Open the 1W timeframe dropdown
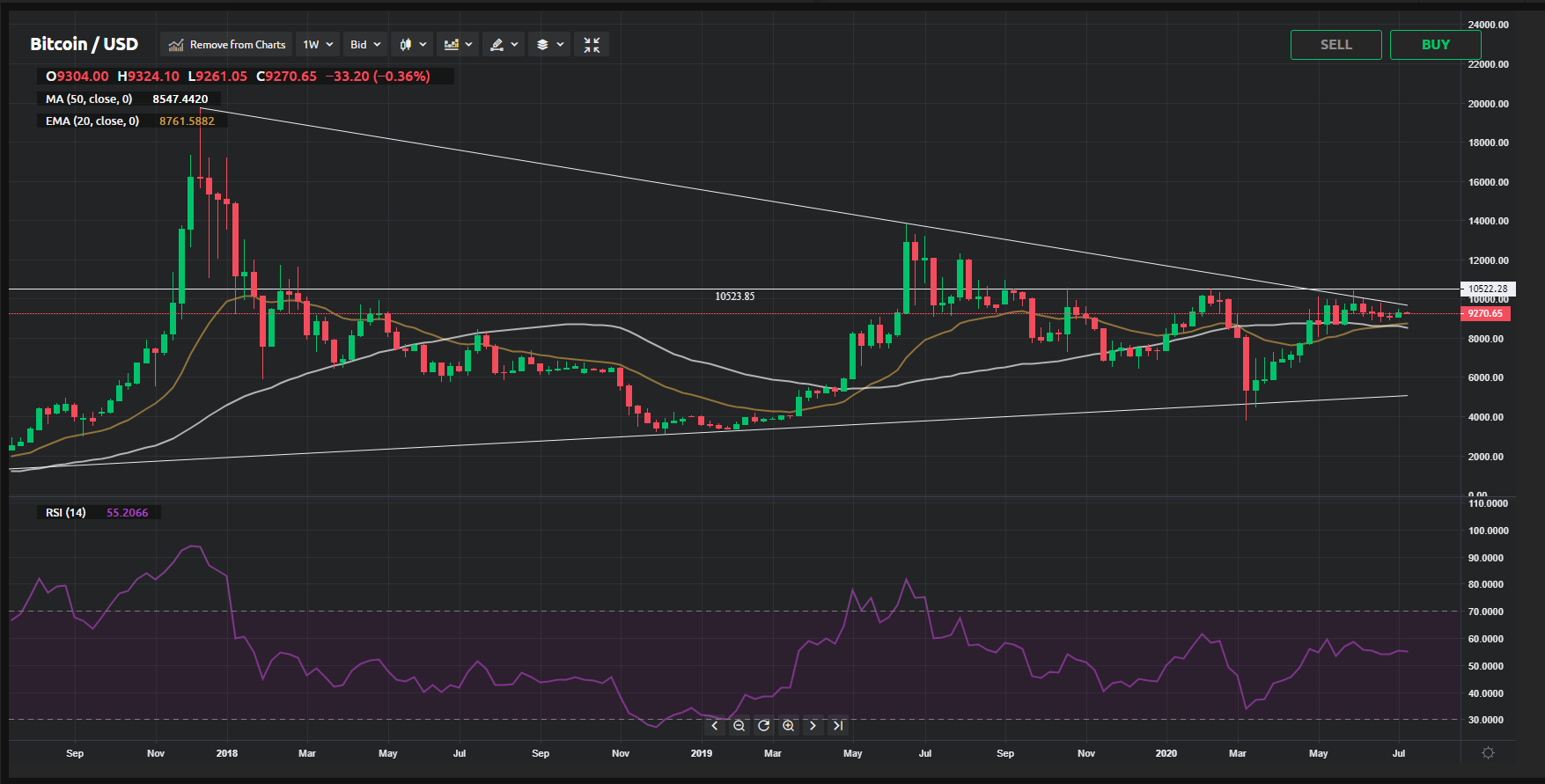The image size is (1545, 784). click(x=318, y=45)
